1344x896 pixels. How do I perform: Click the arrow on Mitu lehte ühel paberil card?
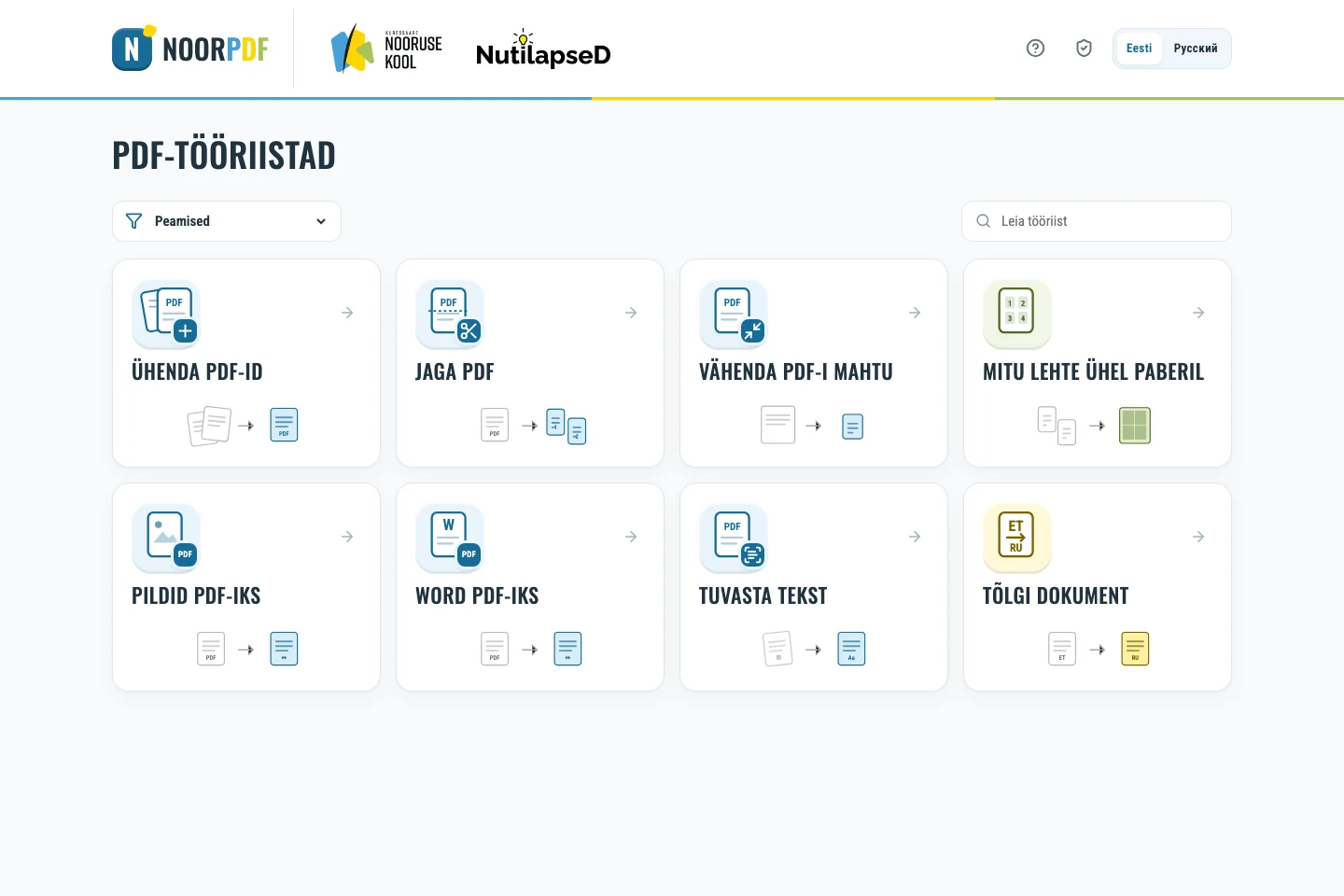click(x=1198, y=313)
